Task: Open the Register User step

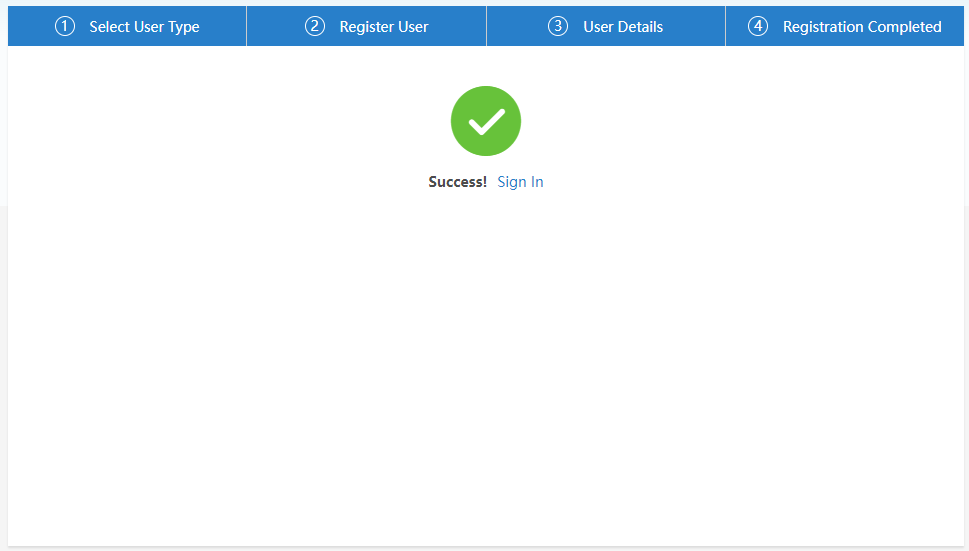Action: click(x=366, y=27)
